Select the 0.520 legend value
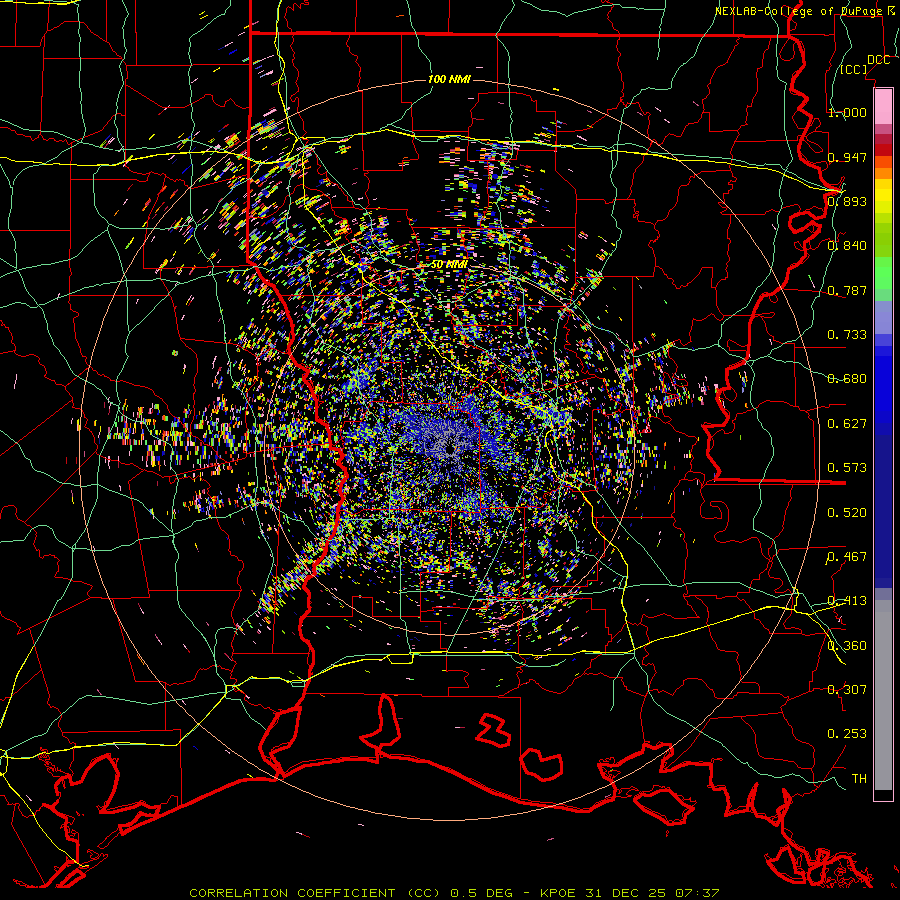Viewport: 900px width, 900px height. [x=847, y=513]
